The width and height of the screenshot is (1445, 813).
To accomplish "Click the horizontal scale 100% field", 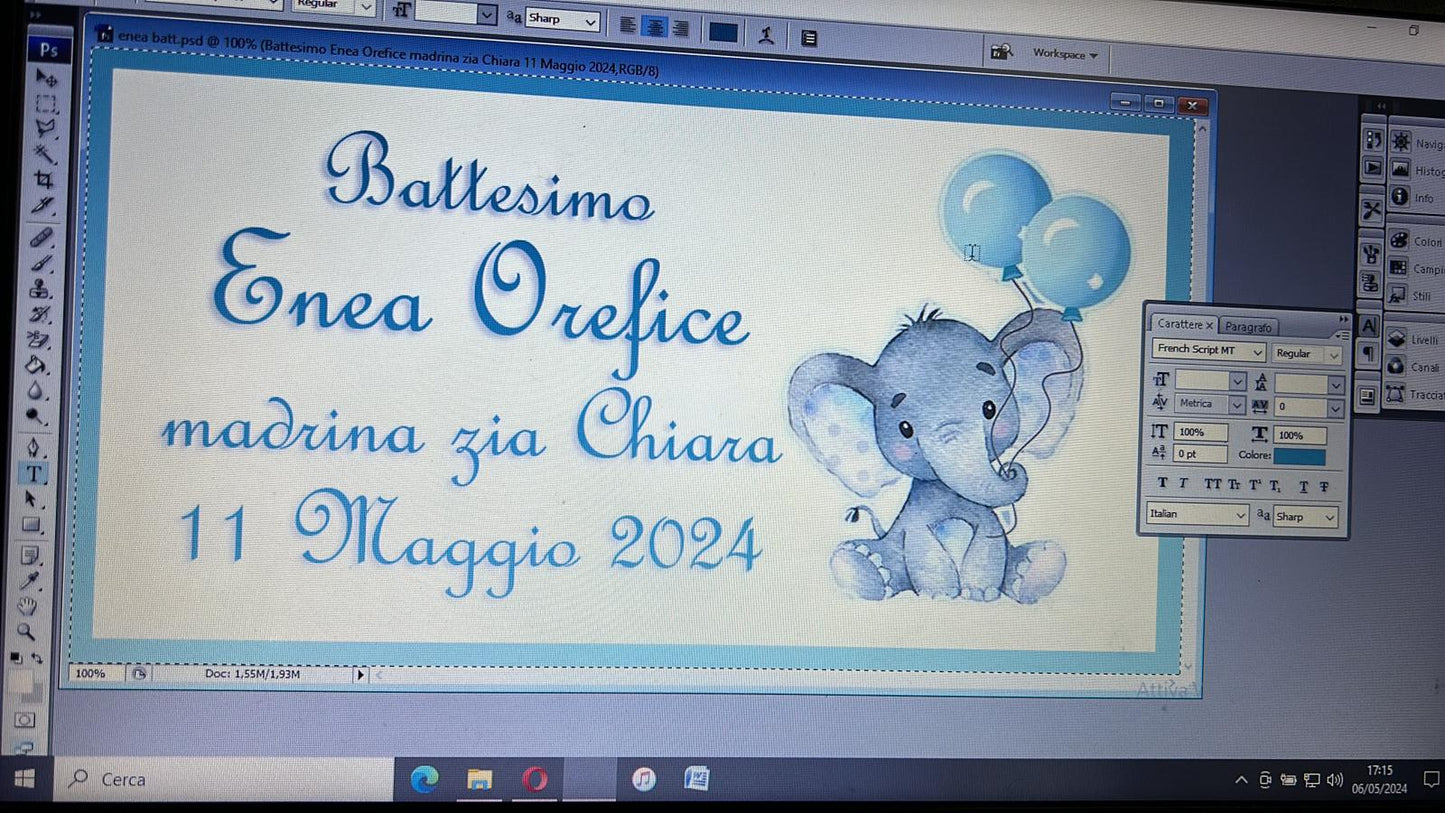I will (x=1300, y=435).
